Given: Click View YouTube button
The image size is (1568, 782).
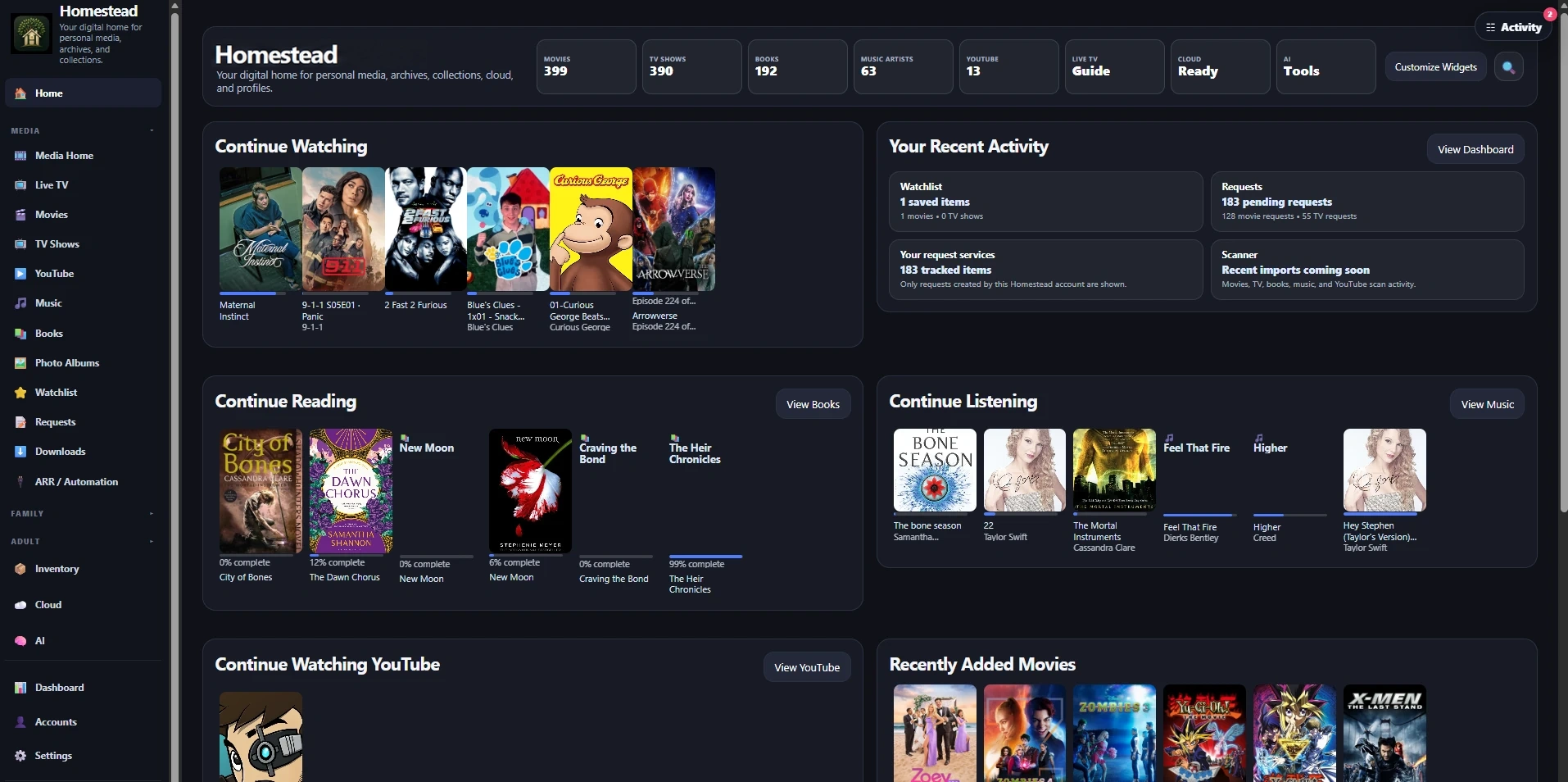Looking at the screenshot, I should click(807, 667).
